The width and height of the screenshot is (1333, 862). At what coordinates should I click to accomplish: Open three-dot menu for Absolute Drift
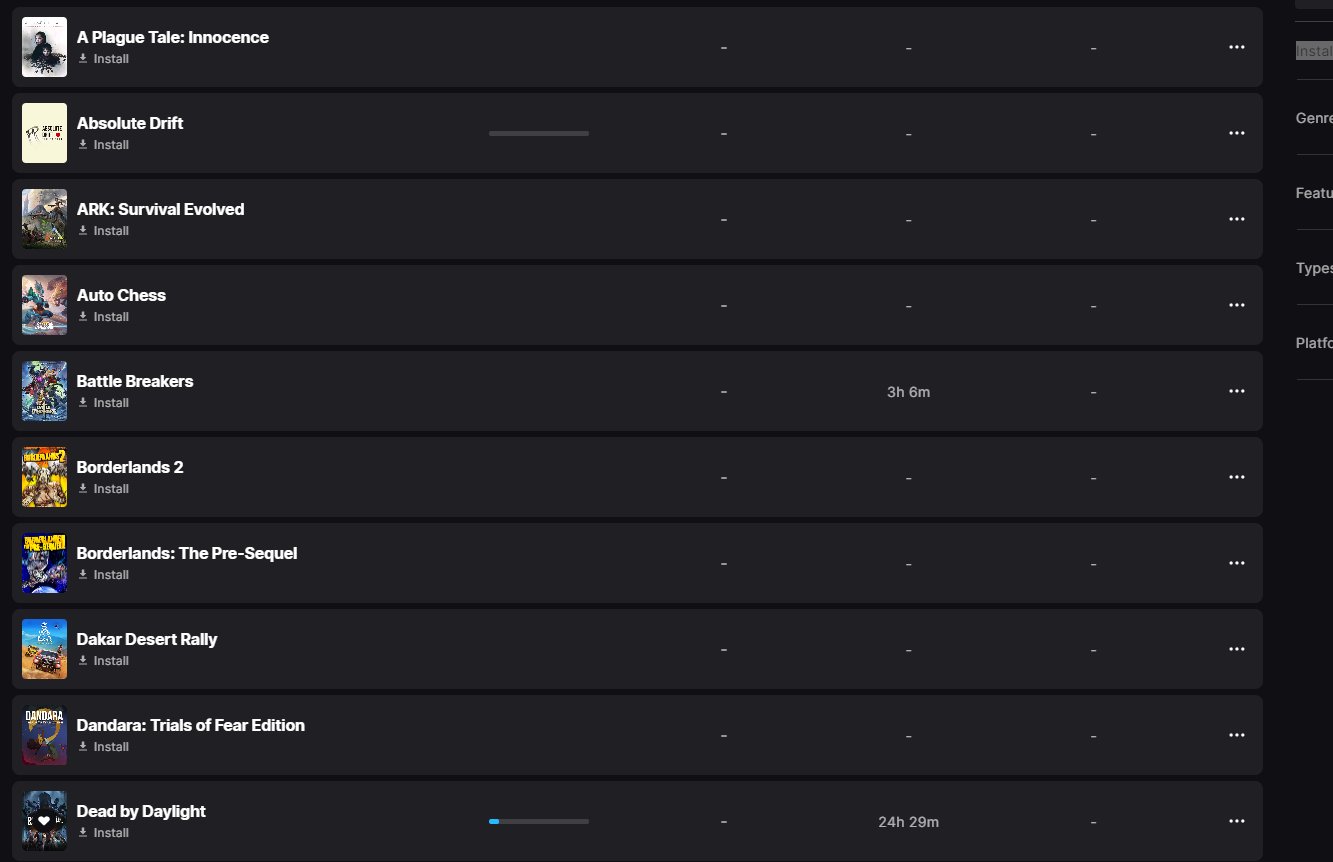click(1236, 133)
